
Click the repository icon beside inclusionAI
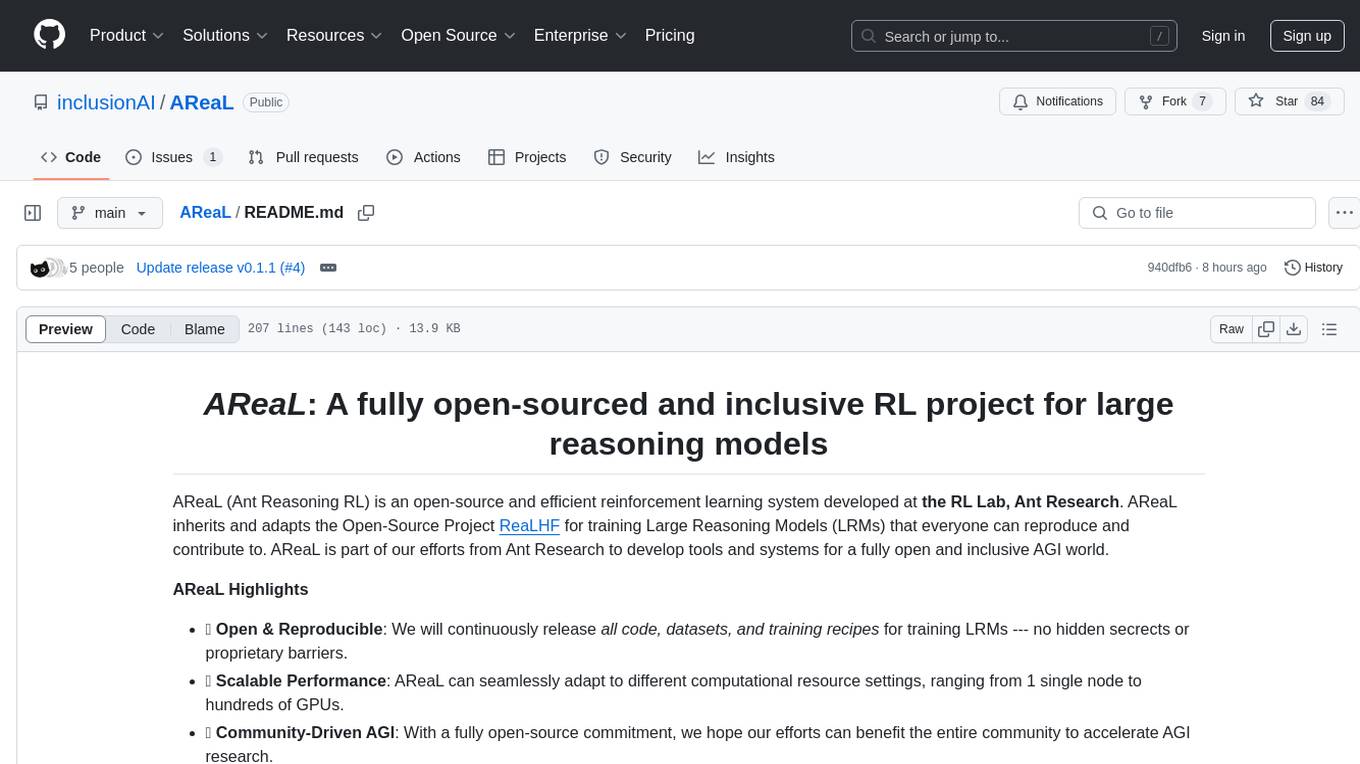pyautogui.click(x=40, y=102)
